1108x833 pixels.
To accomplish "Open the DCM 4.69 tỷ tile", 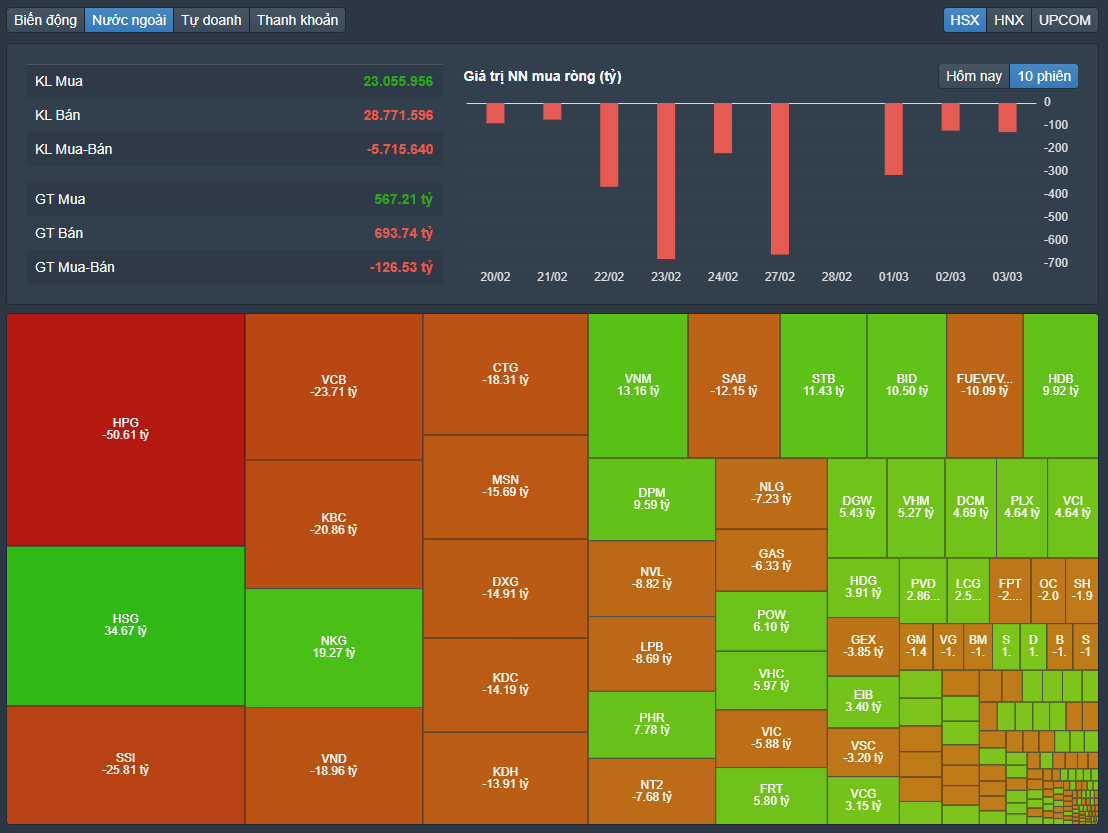I will 970,507.
